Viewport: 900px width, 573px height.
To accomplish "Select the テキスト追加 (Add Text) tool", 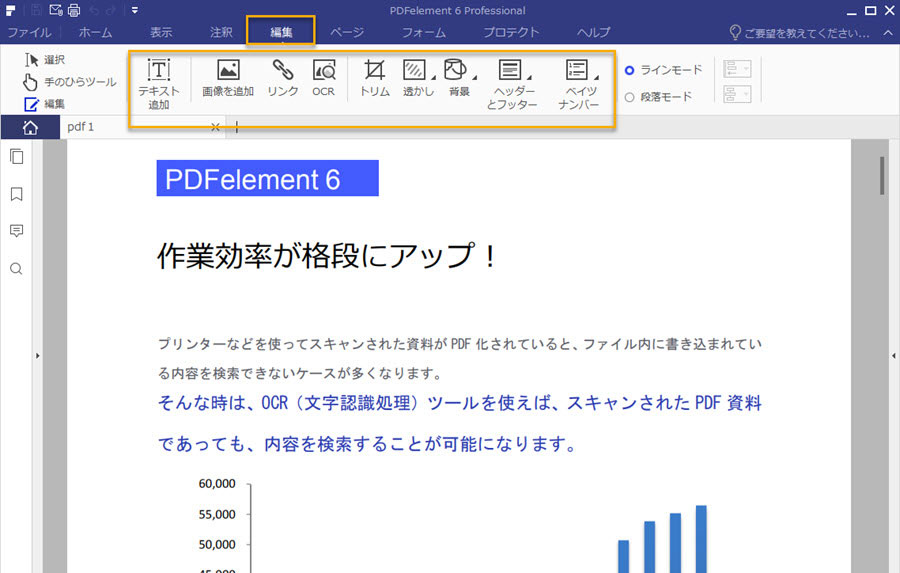I will pyautogui.click(x=159, y=81).
